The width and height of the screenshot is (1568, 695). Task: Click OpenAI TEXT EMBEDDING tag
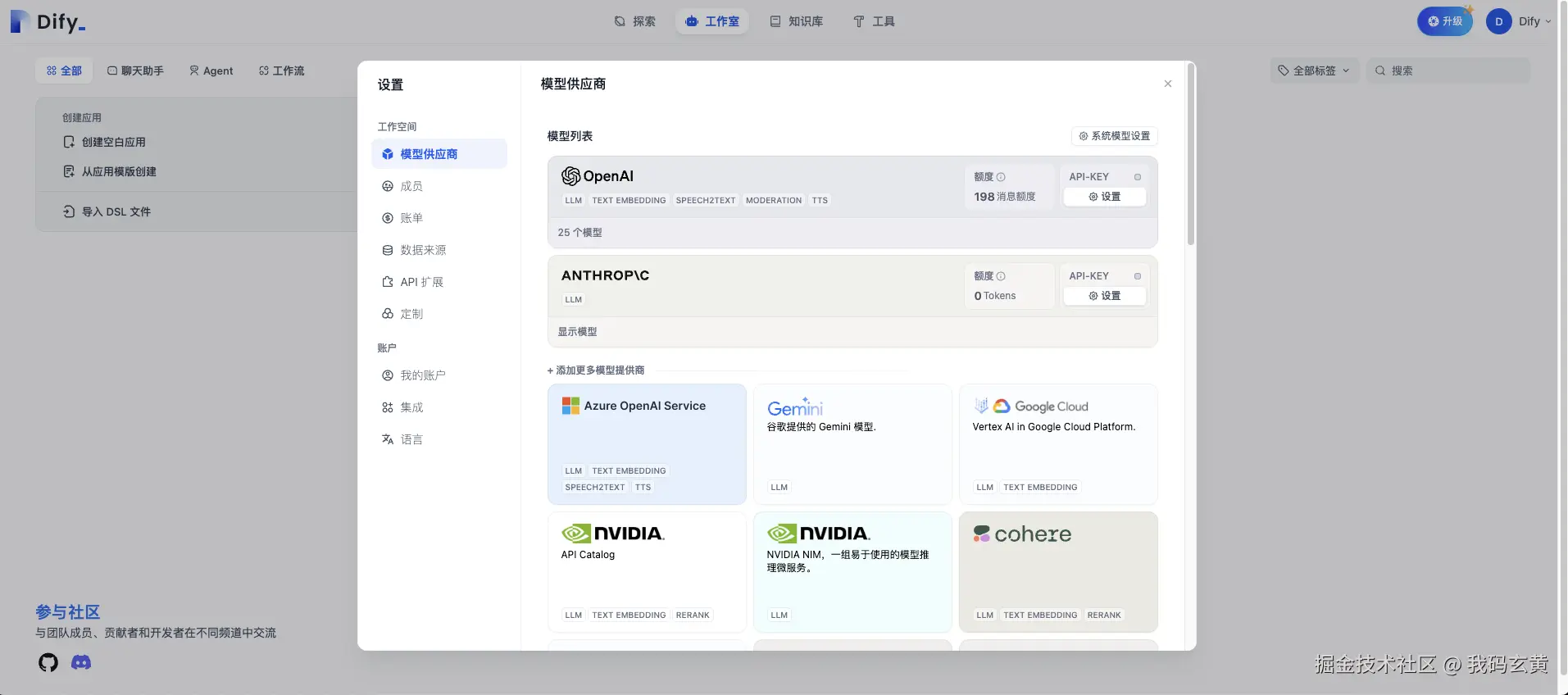[629, 200]
